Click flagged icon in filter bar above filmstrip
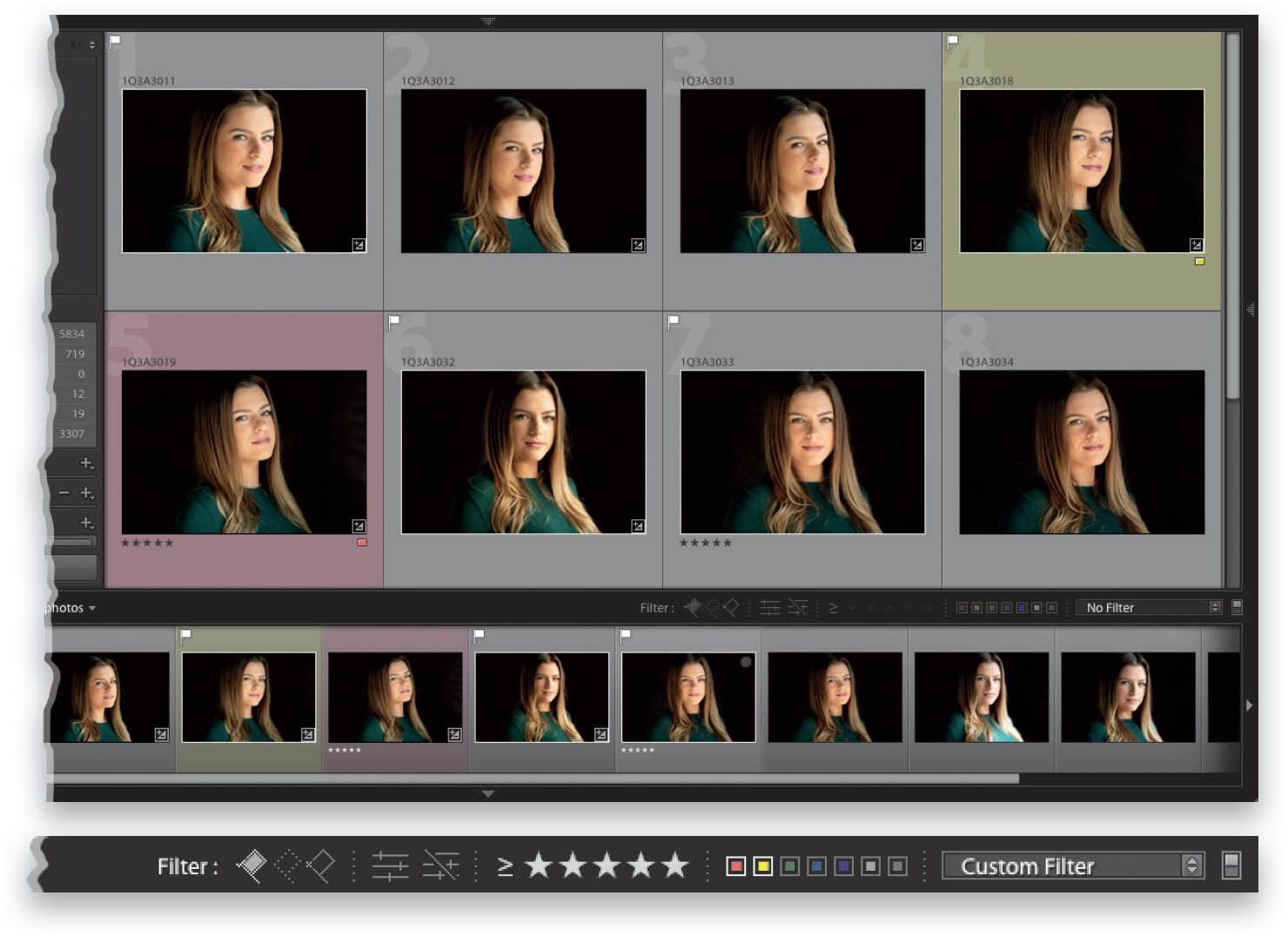 693,607
